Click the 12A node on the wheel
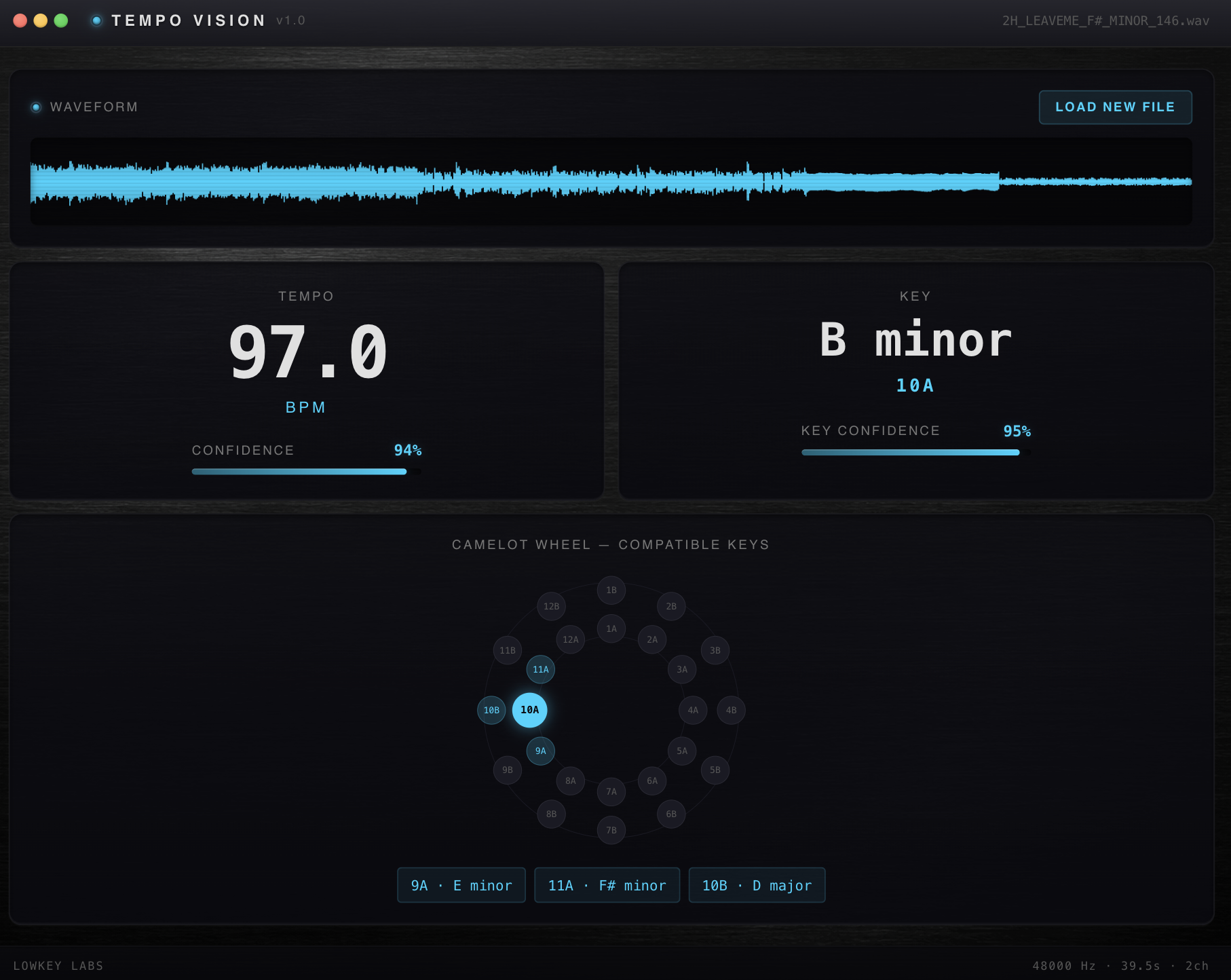Screen dimensions: 1231x980 coord(571,639)
